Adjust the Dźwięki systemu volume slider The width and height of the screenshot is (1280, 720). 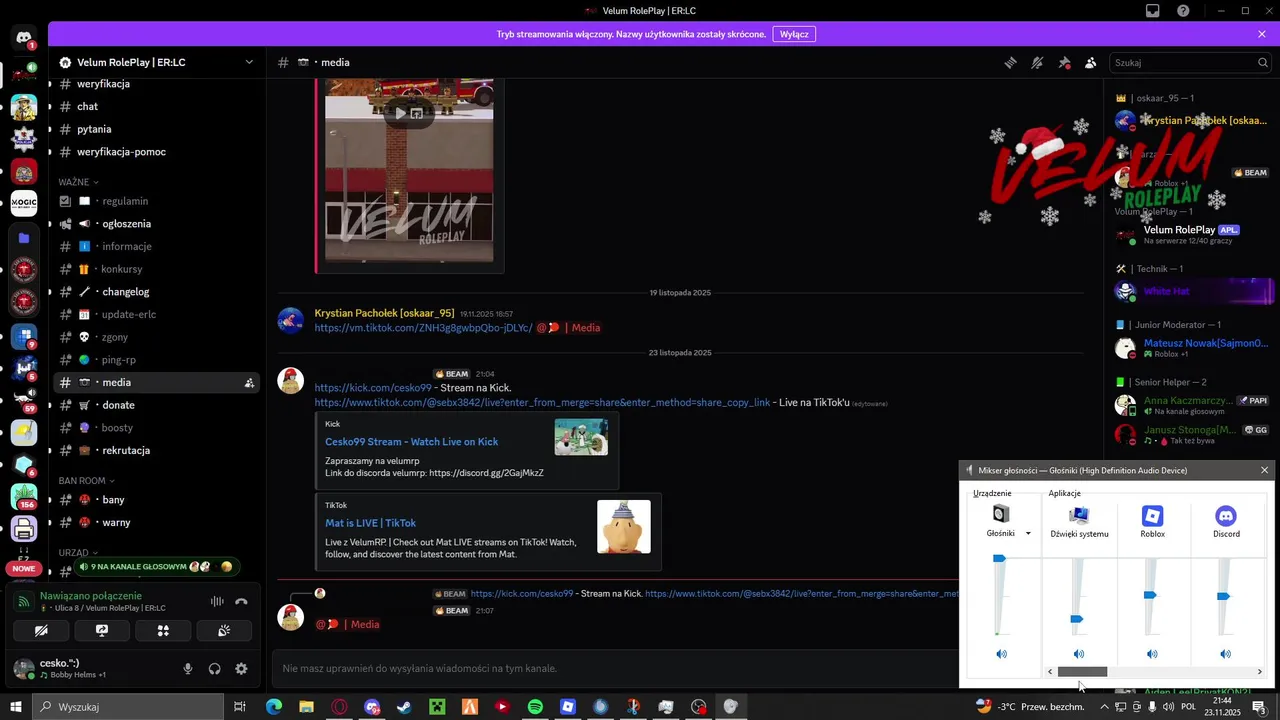click(x=1077, y=620)
